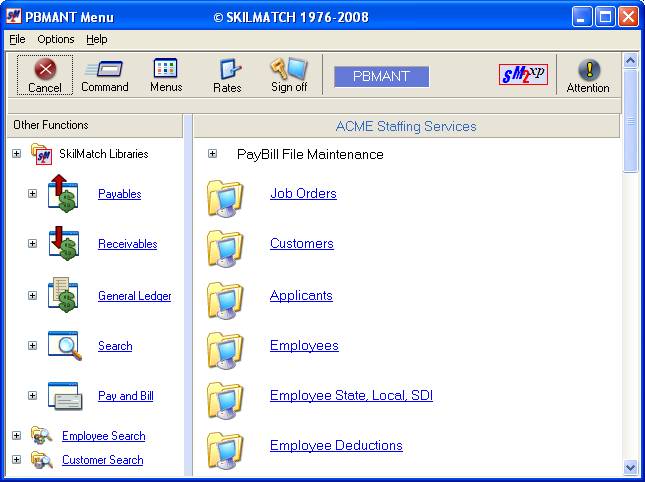Screen dimensions: 645x482
Task: Open the Employees link
Action: [304, 345]
